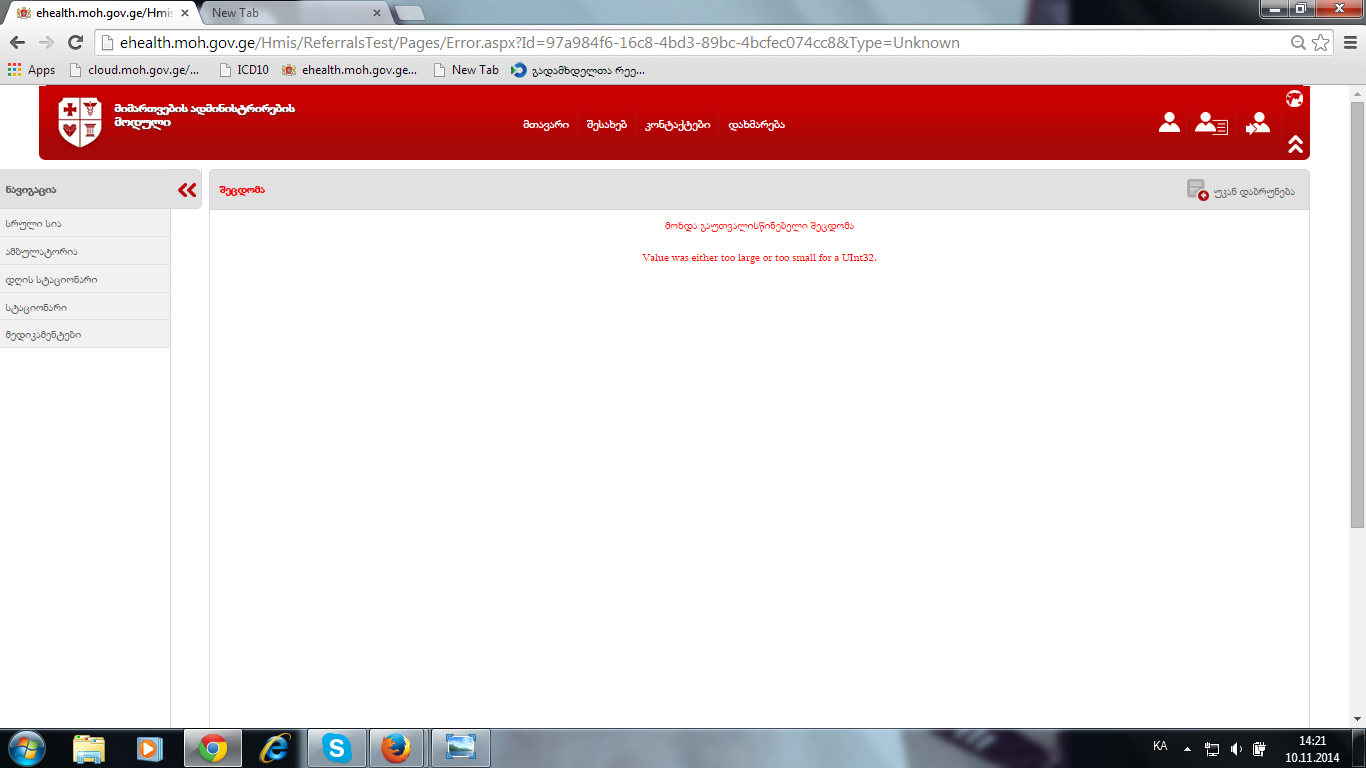Click the უკან დაბრუნება go back button

(1241, 190)
